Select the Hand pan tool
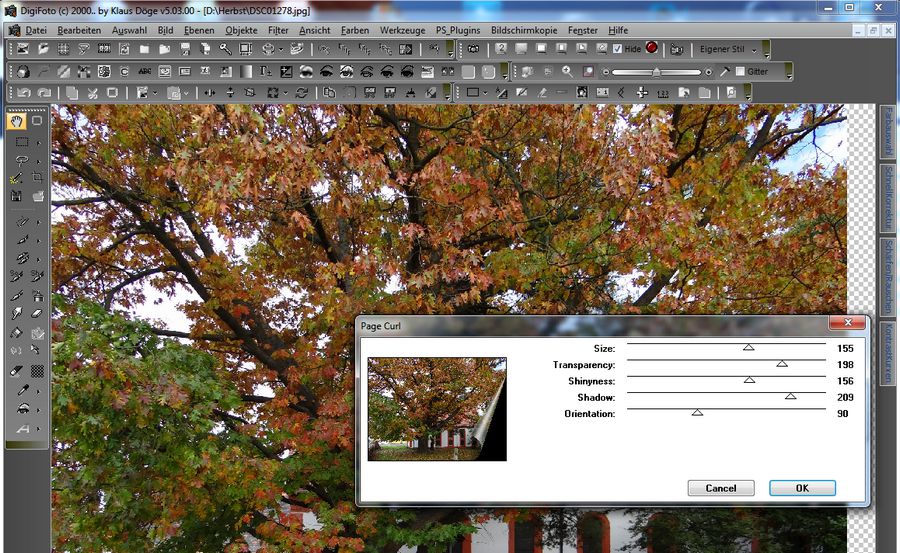The width and height of the screenshot is (900, 553). point(18,121)
